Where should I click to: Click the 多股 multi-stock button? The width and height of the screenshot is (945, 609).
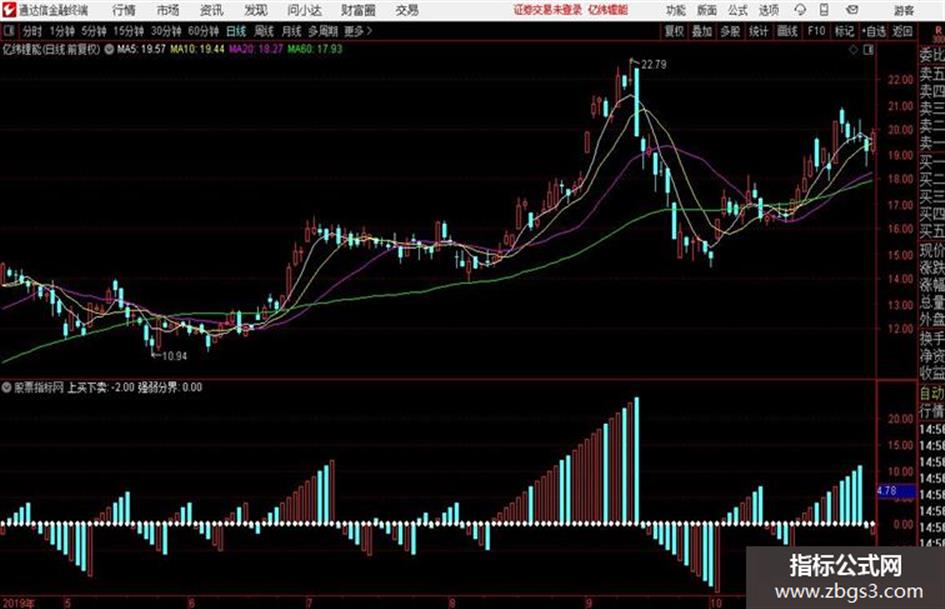730,31
